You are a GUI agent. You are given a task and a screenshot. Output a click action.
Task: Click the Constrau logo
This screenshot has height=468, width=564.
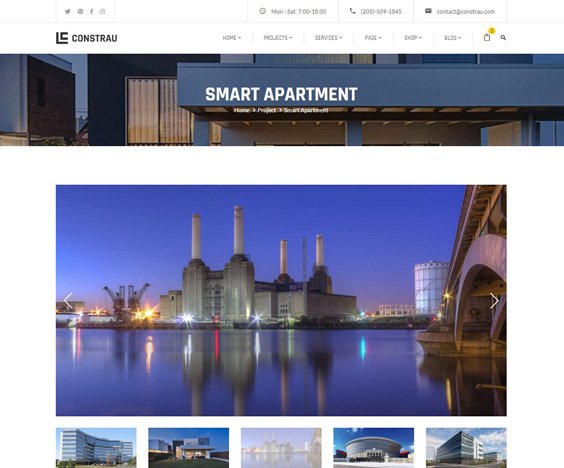pos(86,38)
